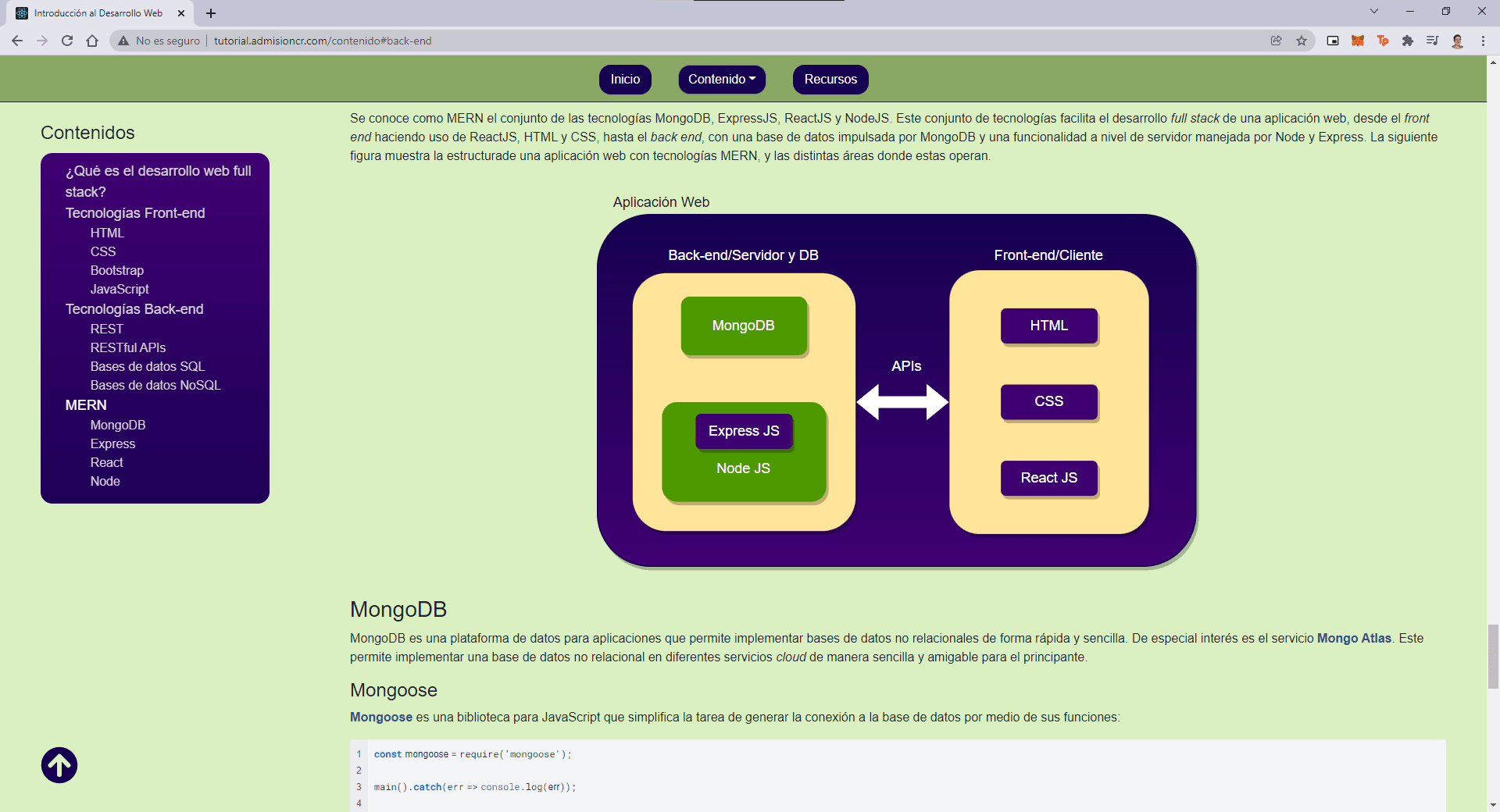Expand the Contenido dropdown
The height and width of the screenshot is (812, 1500).
coord(722,80)
